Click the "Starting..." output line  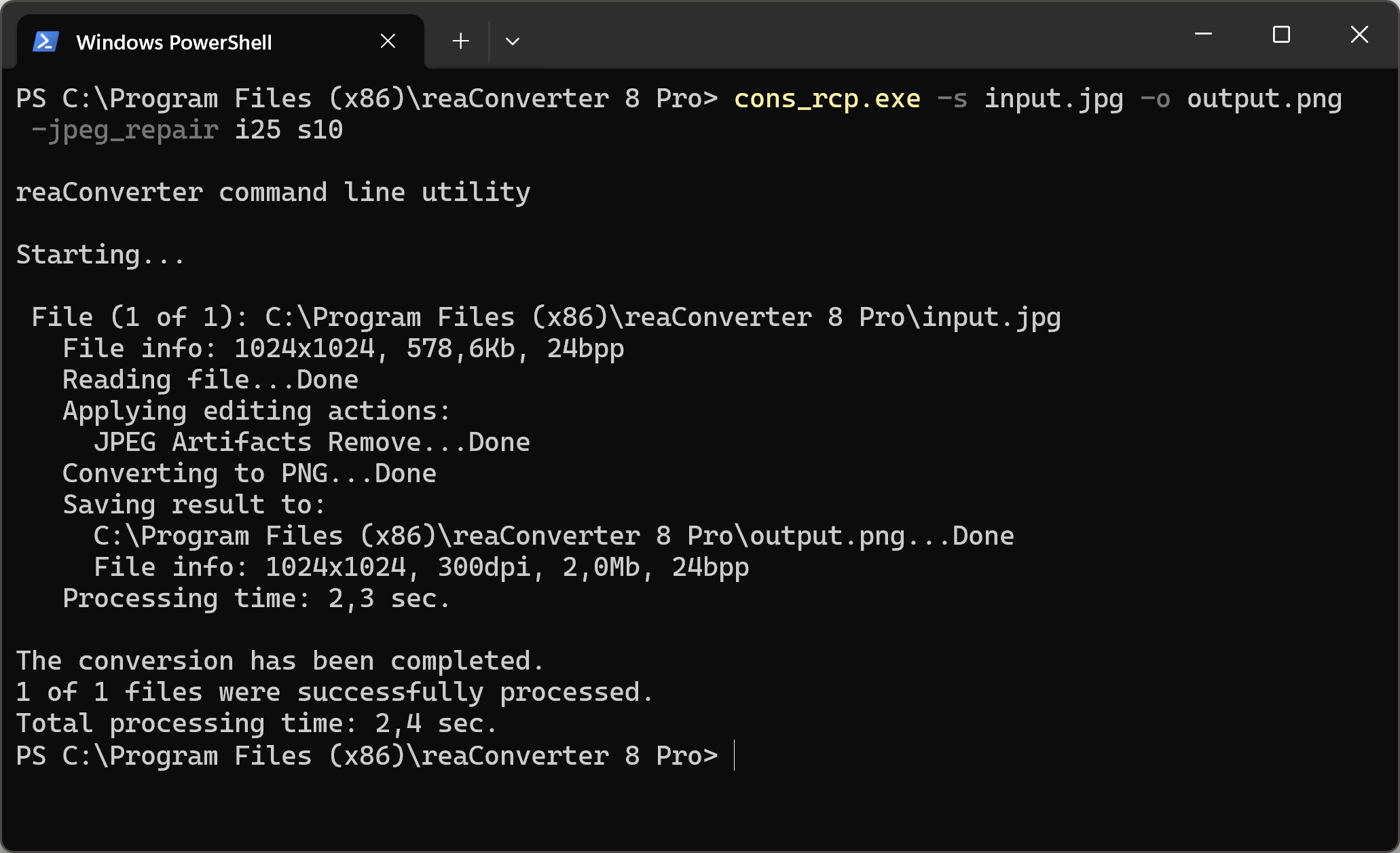[100, 255]
